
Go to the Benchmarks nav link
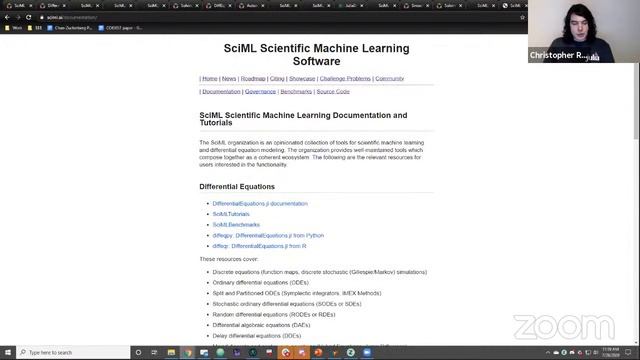click(x=296, y=91)
